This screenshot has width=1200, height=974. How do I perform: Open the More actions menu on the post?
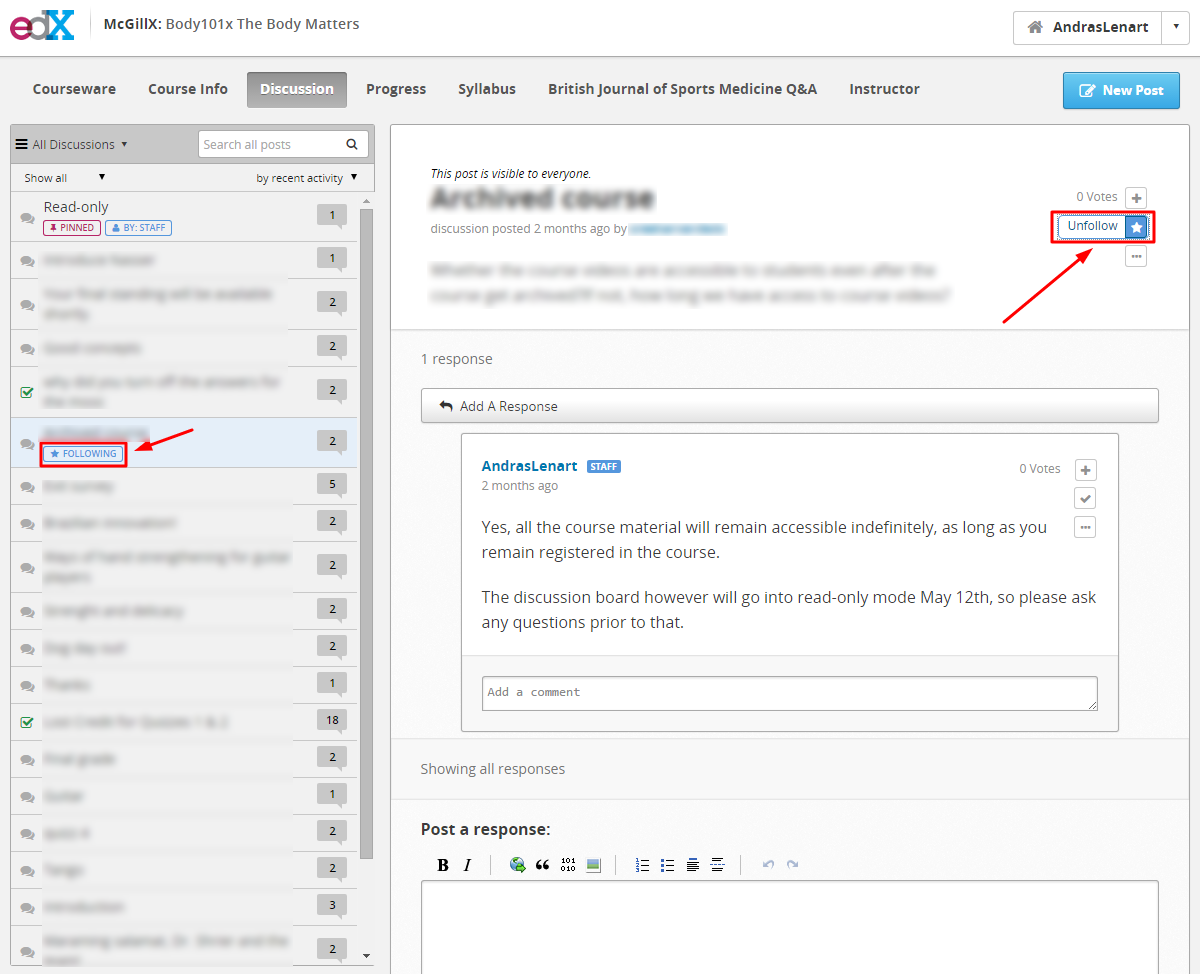click(x=1136, y=256)
